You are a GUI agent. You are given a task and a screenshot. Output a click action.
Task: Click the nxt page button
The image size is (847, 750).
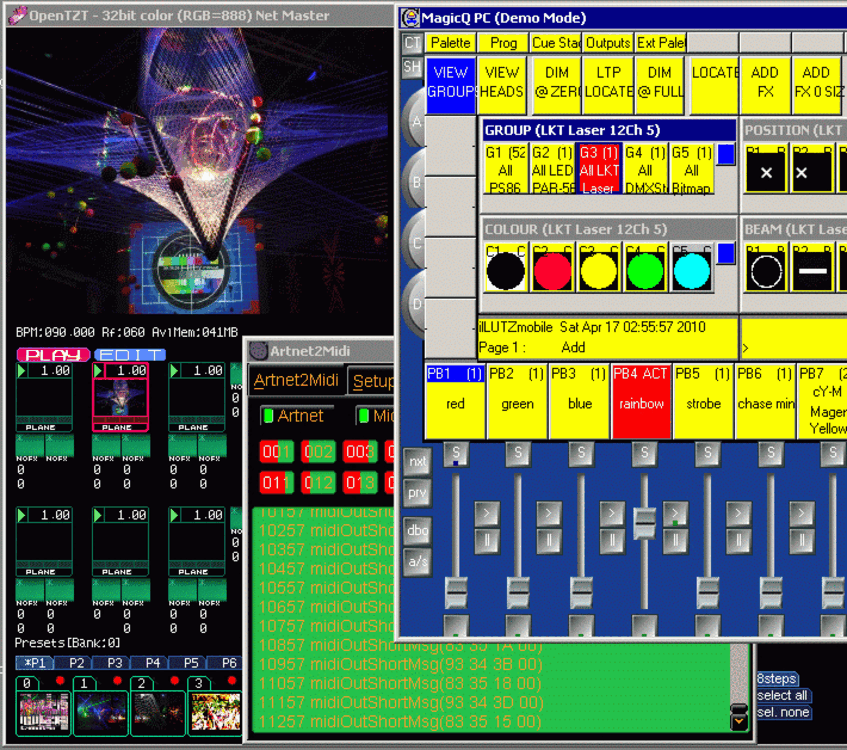pyautogui.click(x=417, y=462)
